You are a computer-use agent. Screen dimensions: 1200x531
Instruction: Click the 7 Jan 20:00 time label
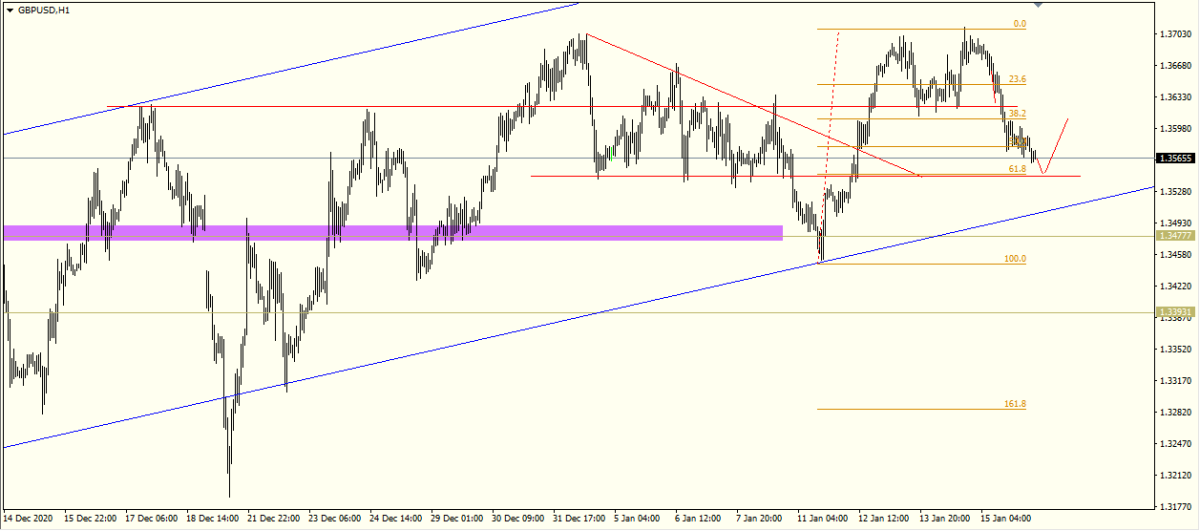761,519
